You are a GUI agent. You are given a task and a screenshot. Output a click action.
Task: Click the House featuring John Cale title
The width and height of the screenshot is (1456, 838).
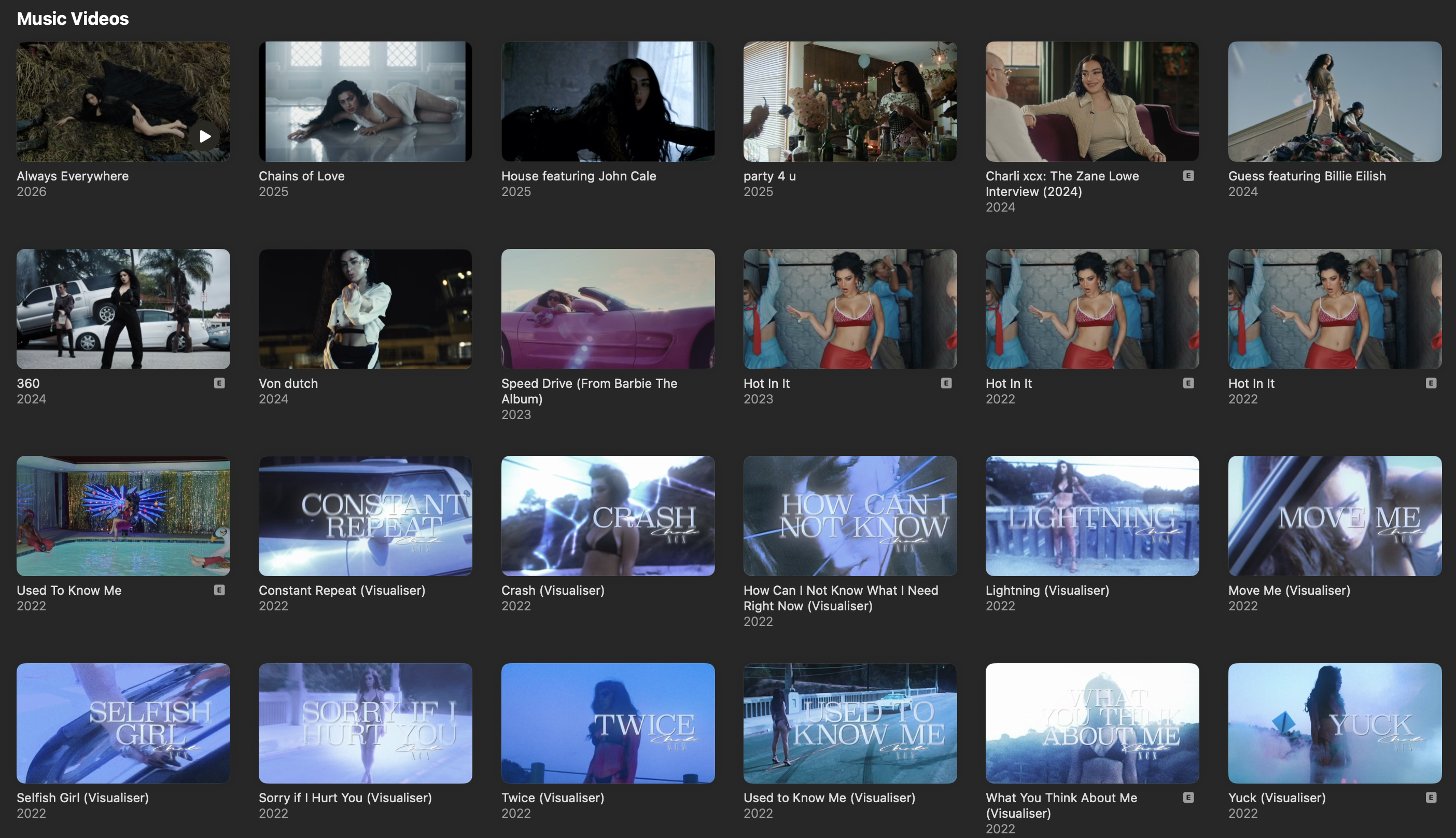578,176
